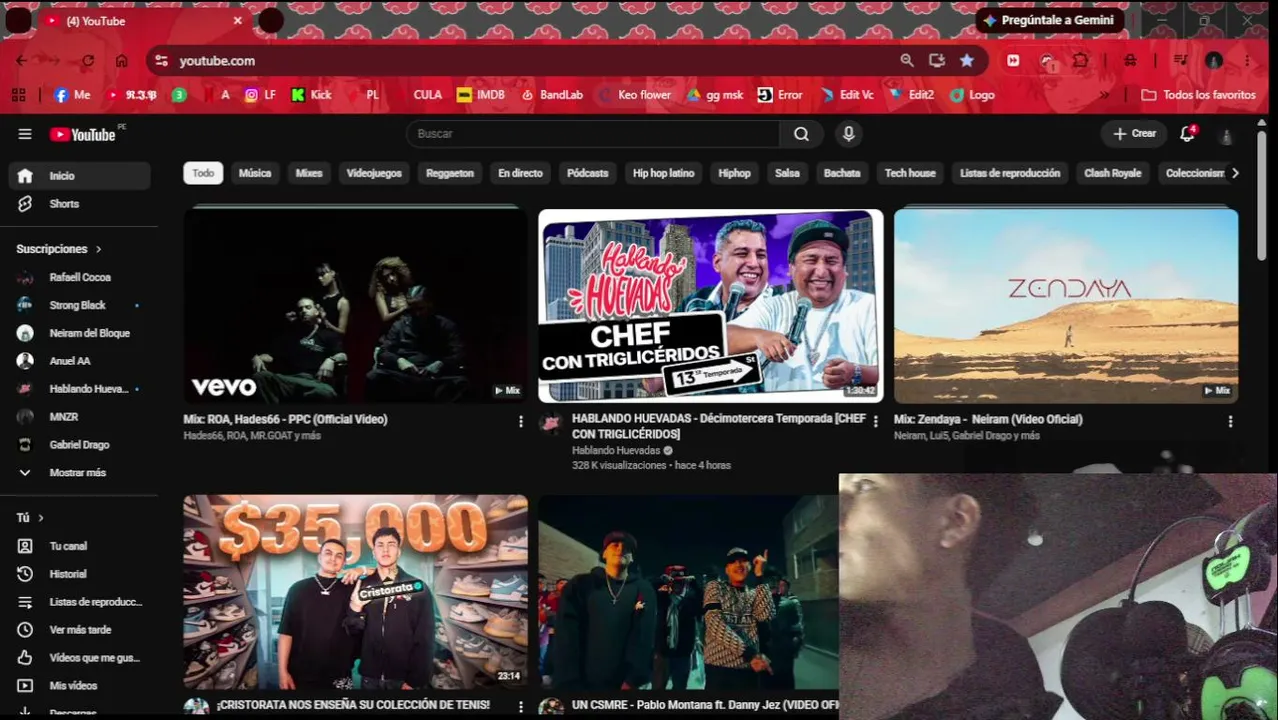Open Rafaell Cocoa channel
Viewport: 1278px width, 720px height.
(80, 277)
